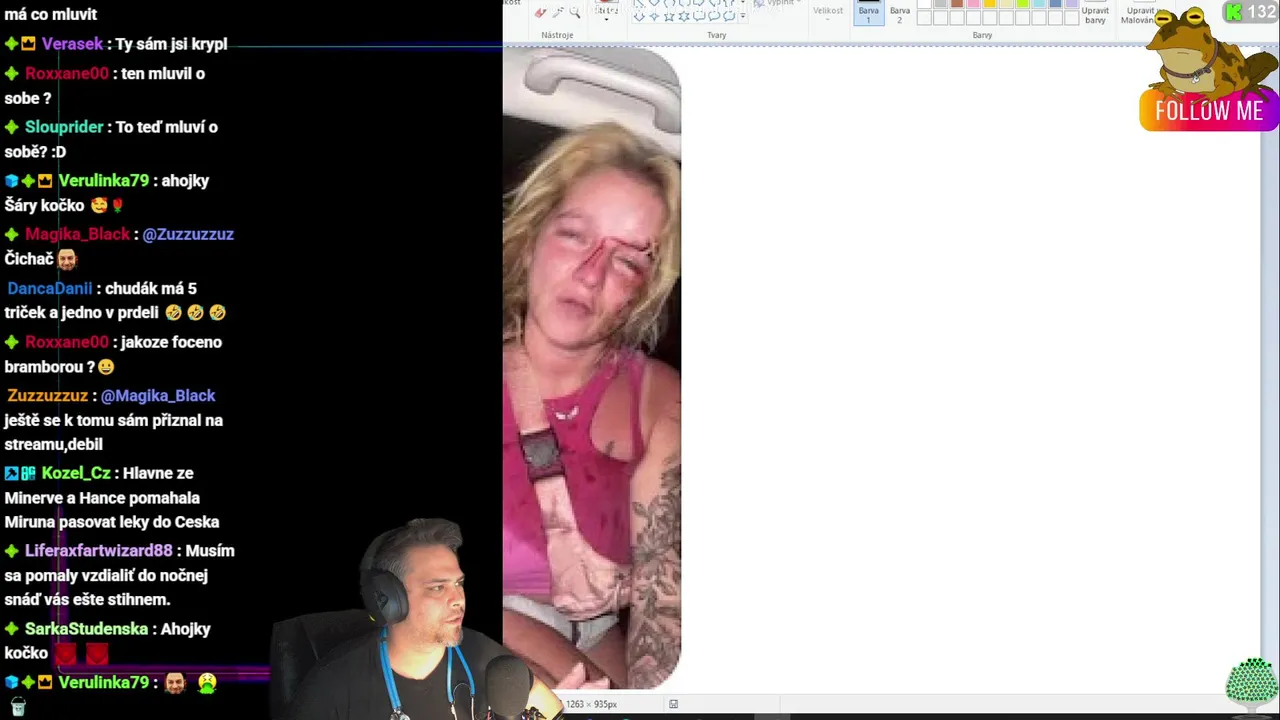Pick the five-point star shape
This screenshot has width=1280, height=720.
coord(669,16)
